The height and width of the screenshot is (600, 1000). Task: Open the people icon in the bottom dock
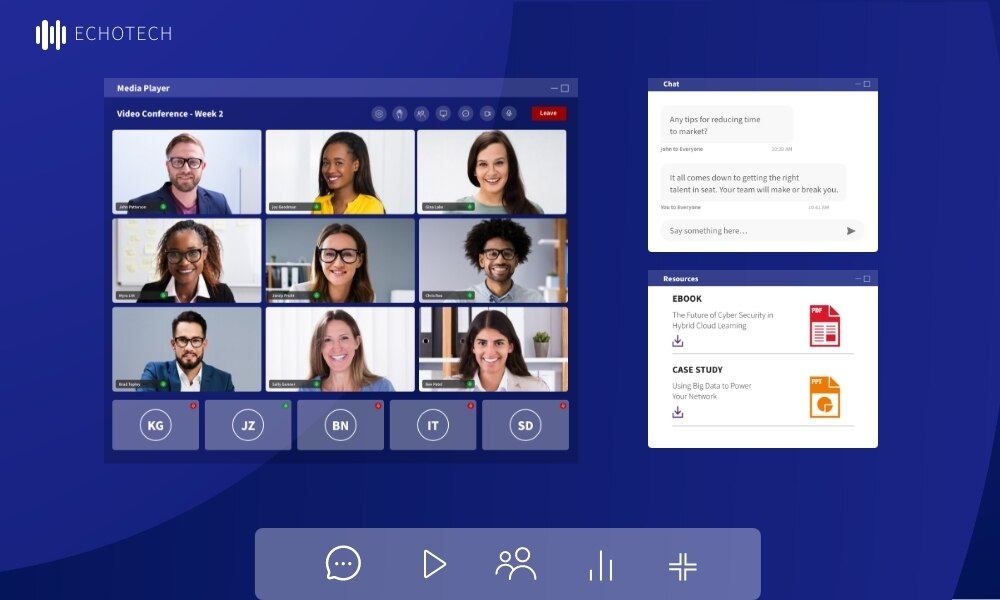[515, 564]
